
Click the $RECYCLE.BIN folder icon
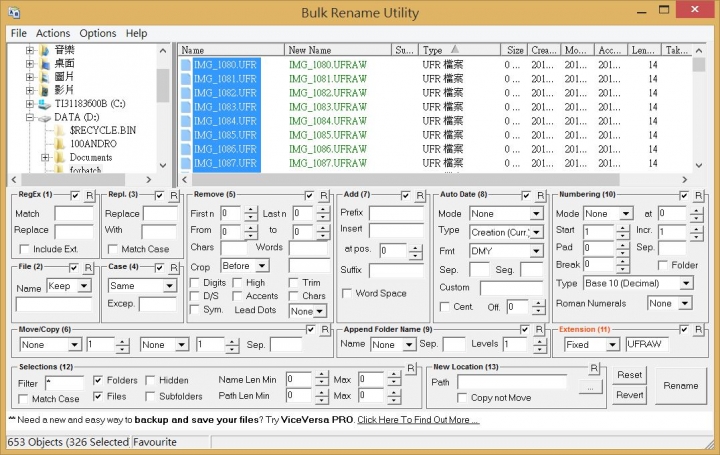pyautogui.click(x=59, y=130)
